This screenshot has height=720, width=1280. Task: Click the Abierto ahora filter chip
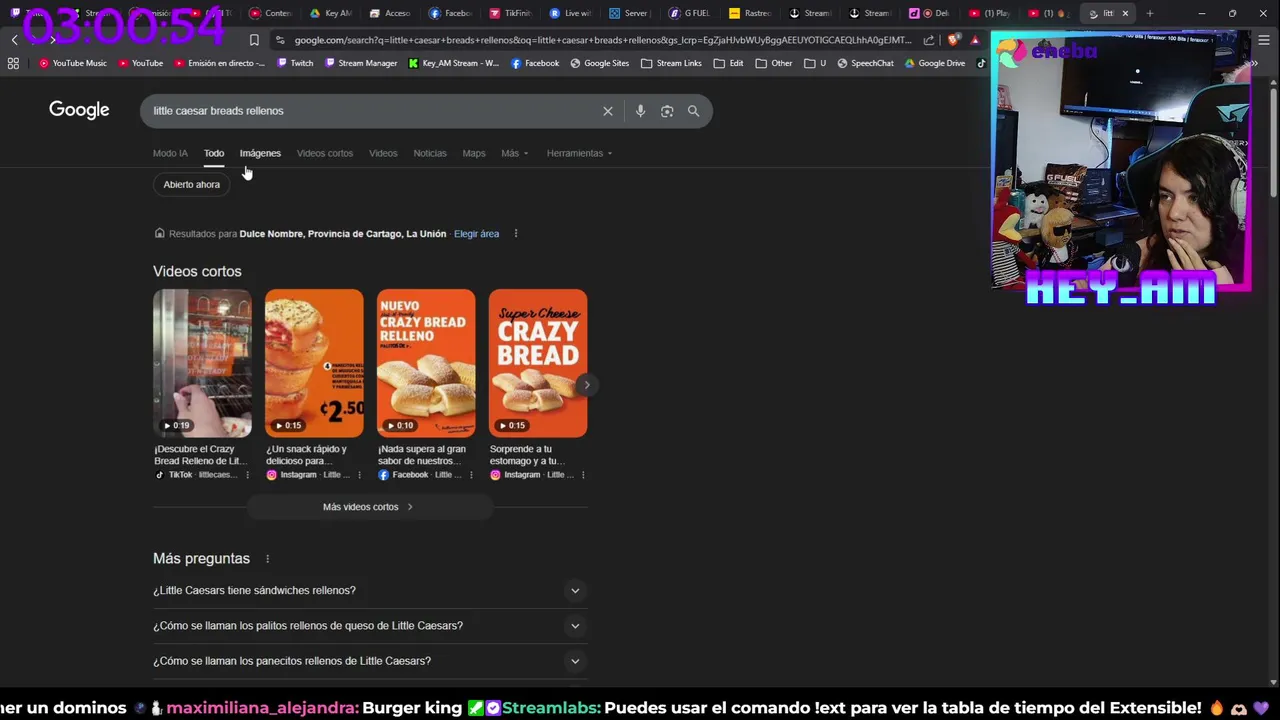tap(192, 185)
